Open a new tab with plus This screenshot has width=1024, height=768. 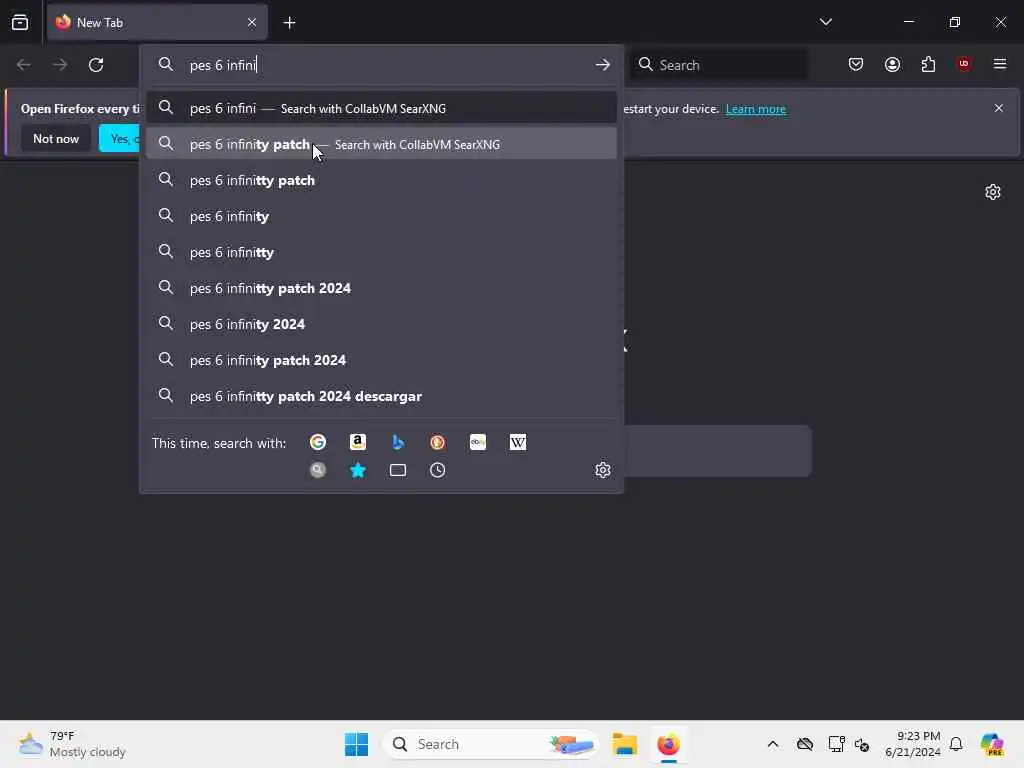pyautogui.click(x=289, y=23)
